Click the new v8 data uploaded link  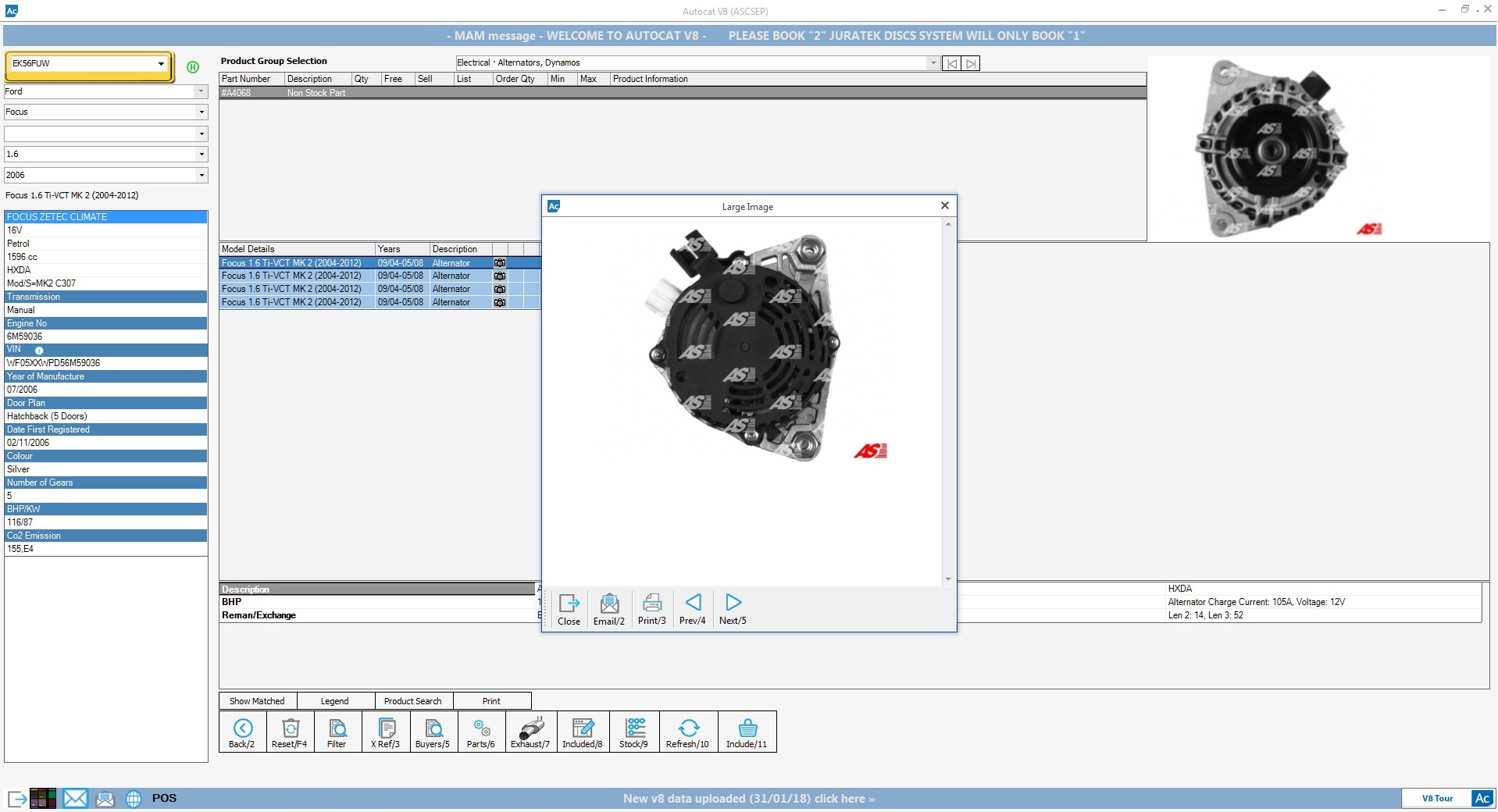(x=749, y=799)
